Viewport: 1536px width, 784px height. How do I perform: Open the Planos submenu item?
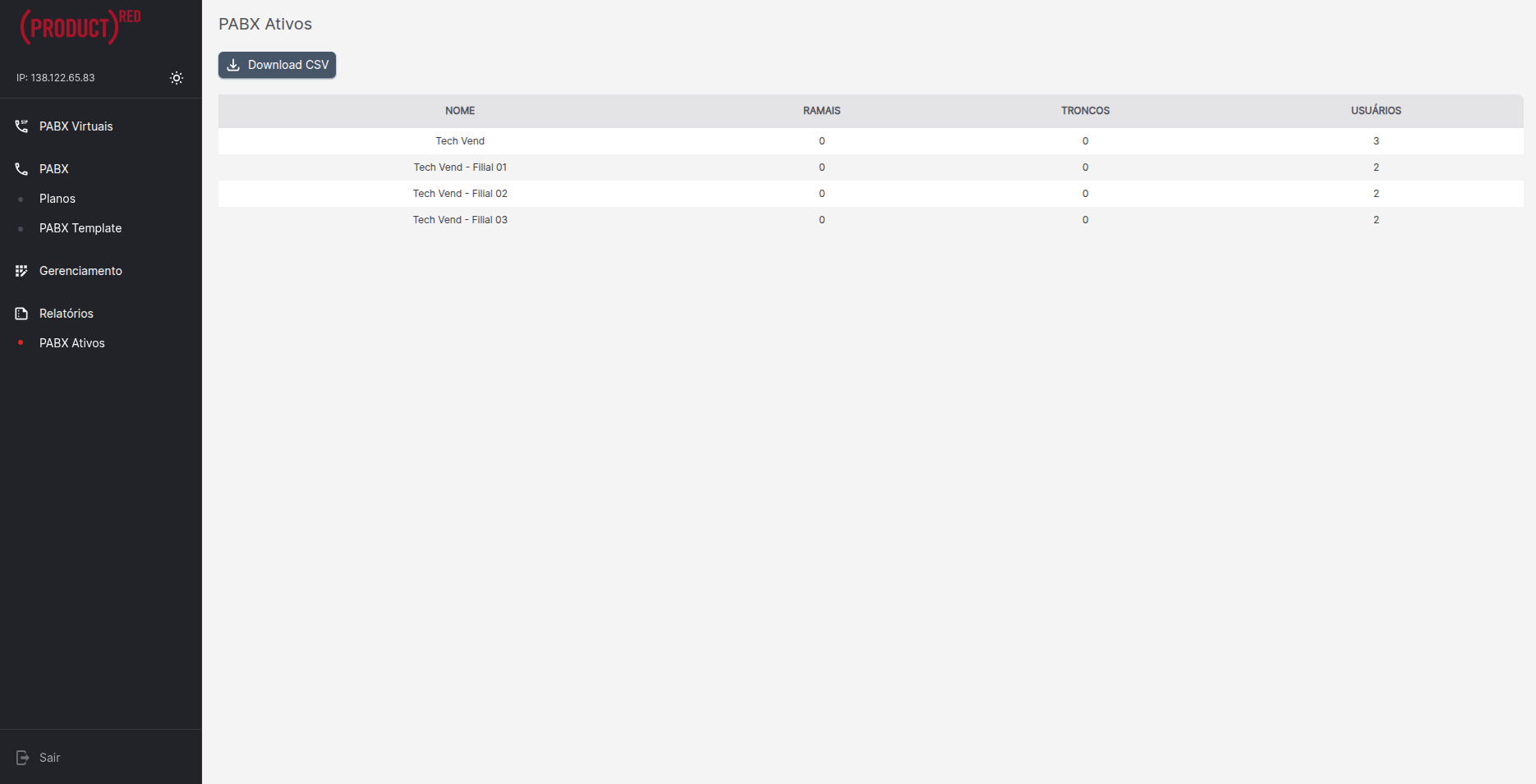(57, 199)
